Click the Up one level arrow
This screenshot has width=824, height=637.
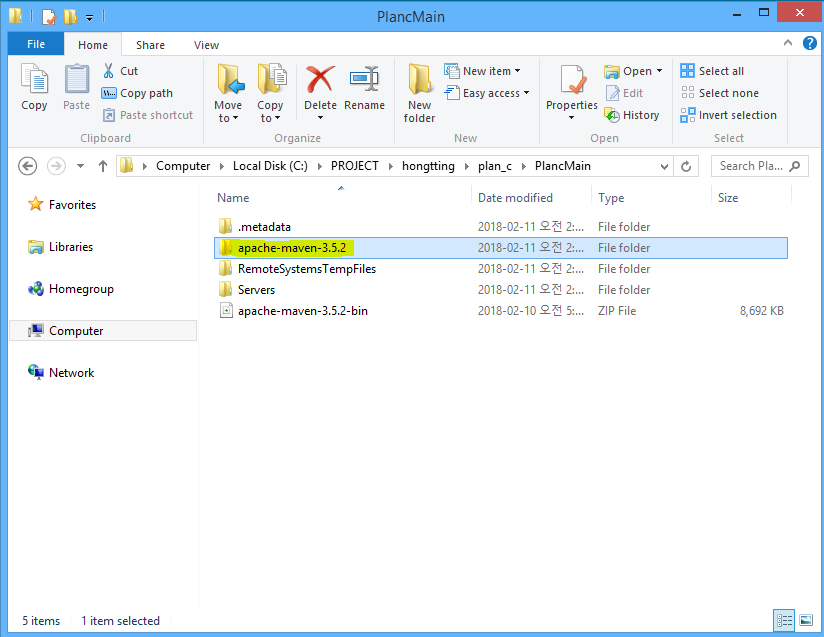(x=102, y=166)
